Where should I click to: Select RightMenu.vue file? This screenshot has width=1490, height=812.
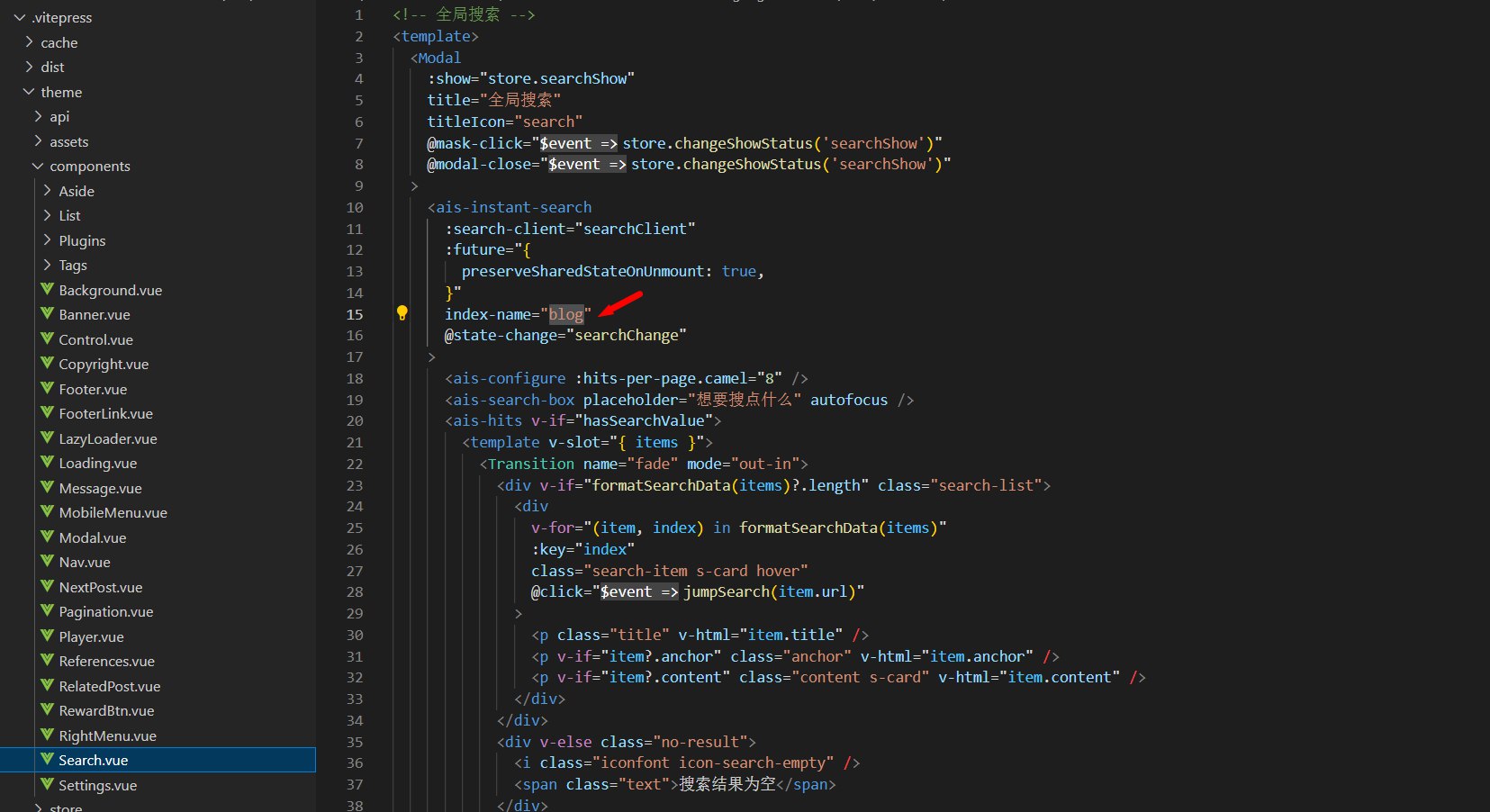click(107, 735)
